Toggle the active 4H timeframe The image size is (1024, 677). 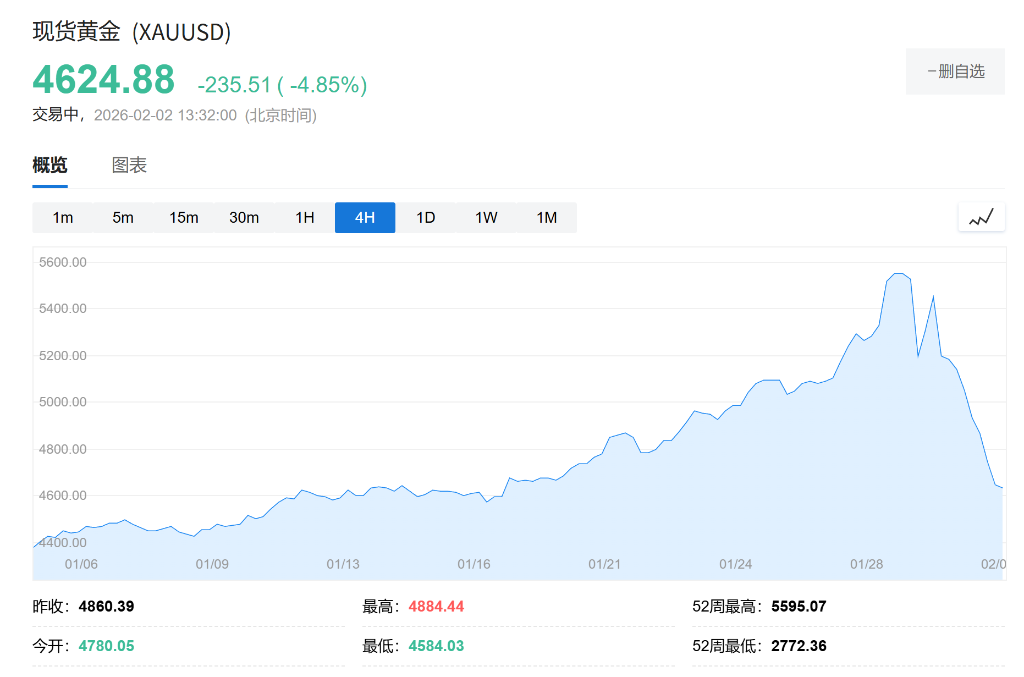364,216
